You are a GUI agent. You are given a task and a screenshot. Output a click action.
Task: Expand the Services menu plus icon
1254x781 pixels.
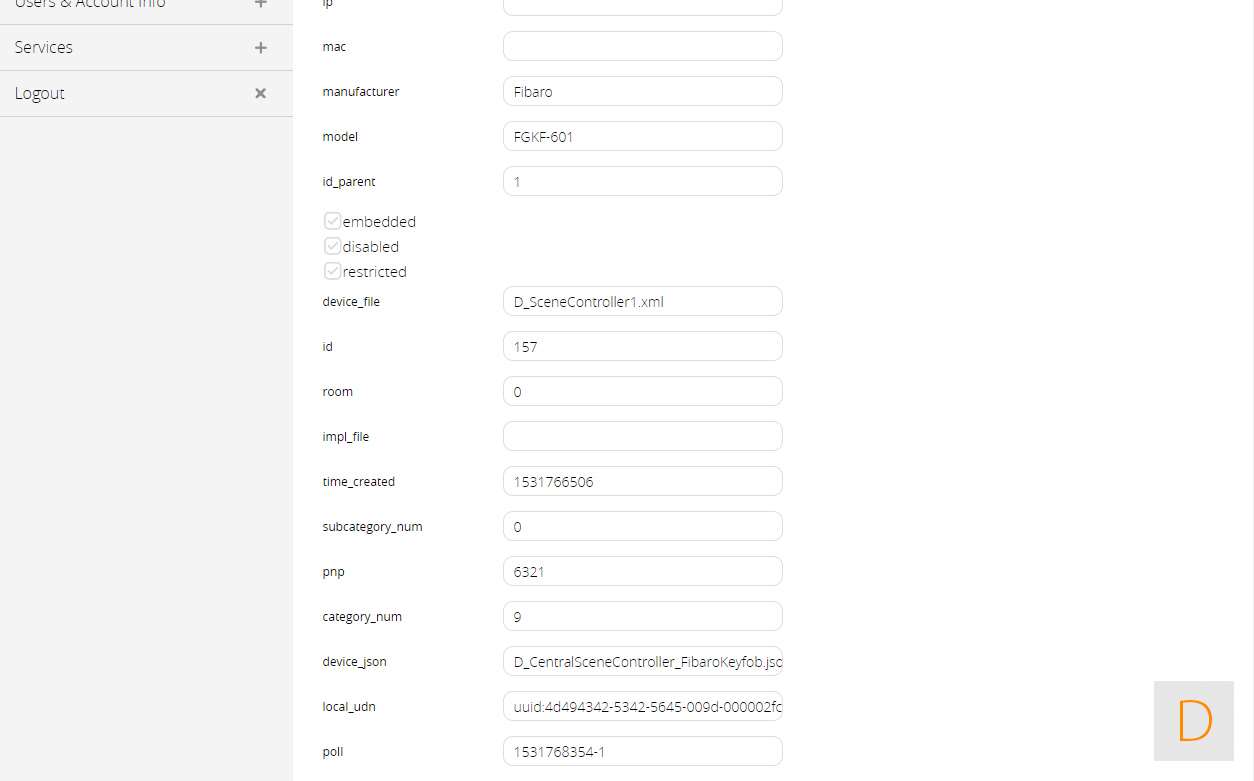[x=260, y=48]
